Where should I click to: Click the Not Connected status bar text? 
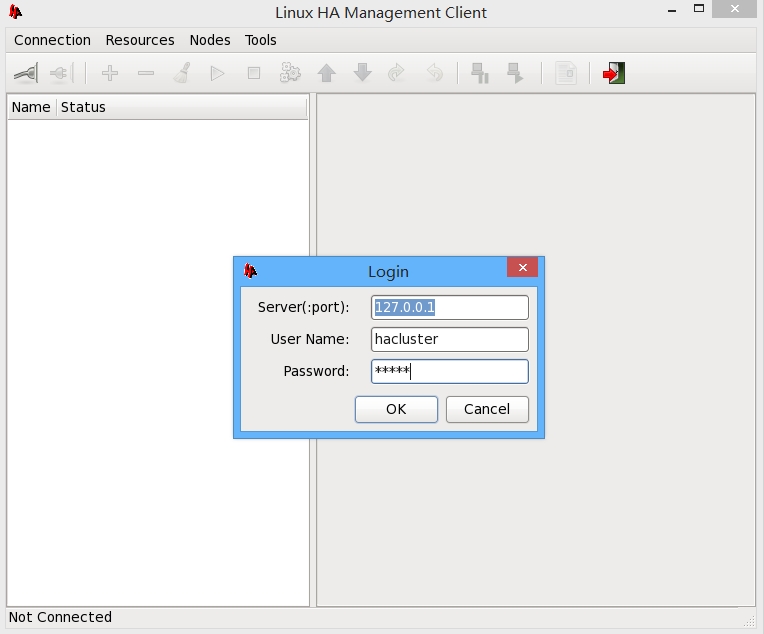pyautogui.click(x=60, y=617)
